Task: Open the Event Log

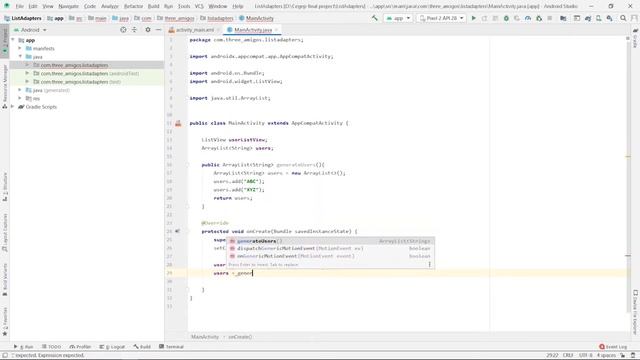Action: pos(613,347)
